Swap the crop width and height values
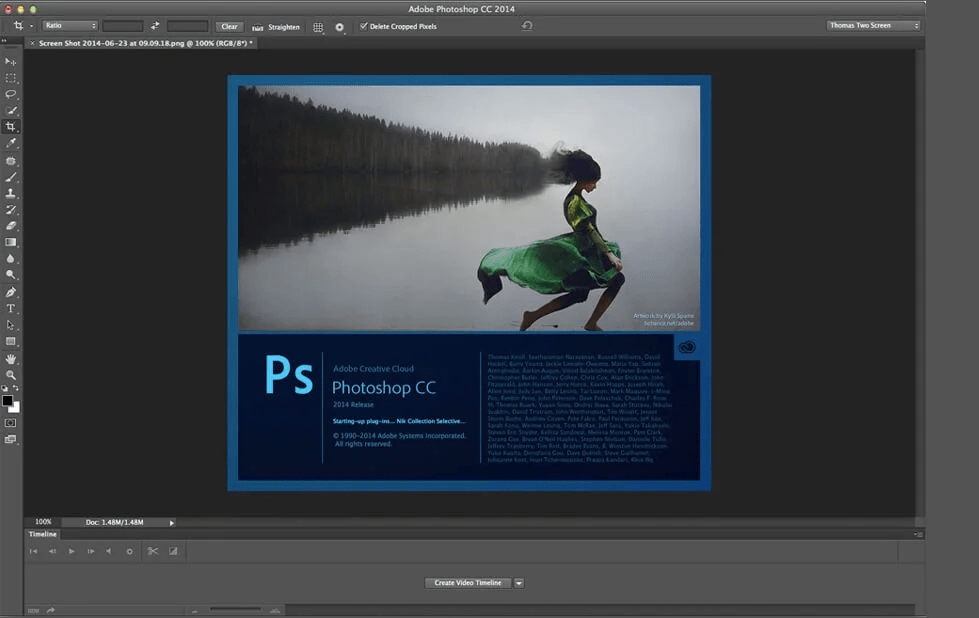Viewport: 979px width, 618px height. 155,26
